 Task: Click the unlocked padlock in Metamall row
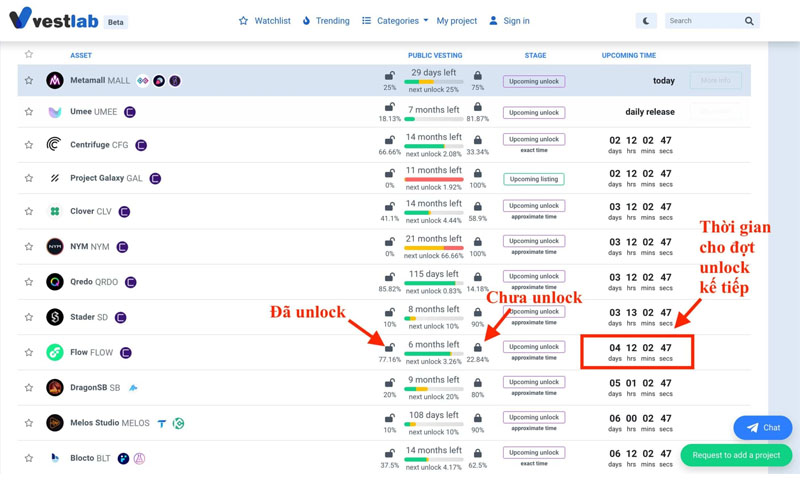[x=389, y=75]
